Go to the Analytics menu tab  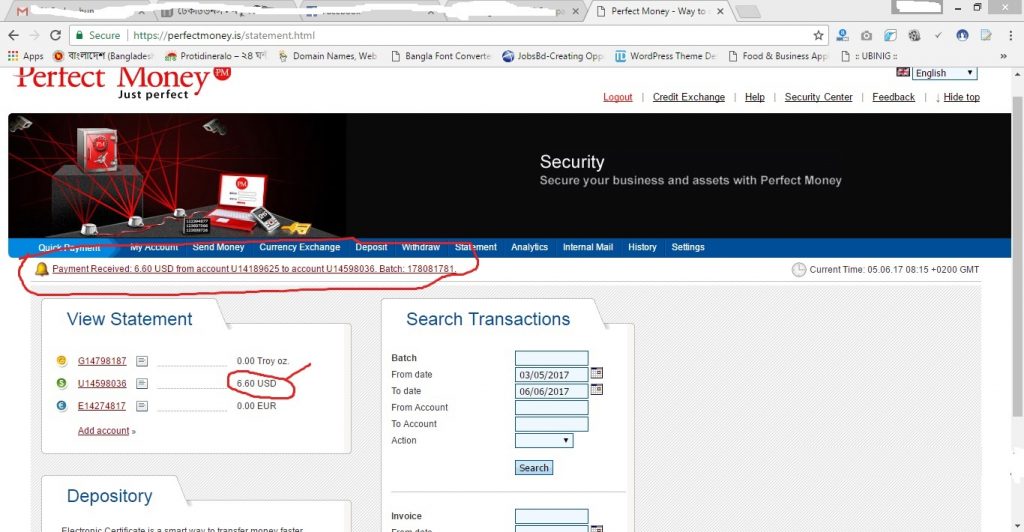[x=529, y=247]
